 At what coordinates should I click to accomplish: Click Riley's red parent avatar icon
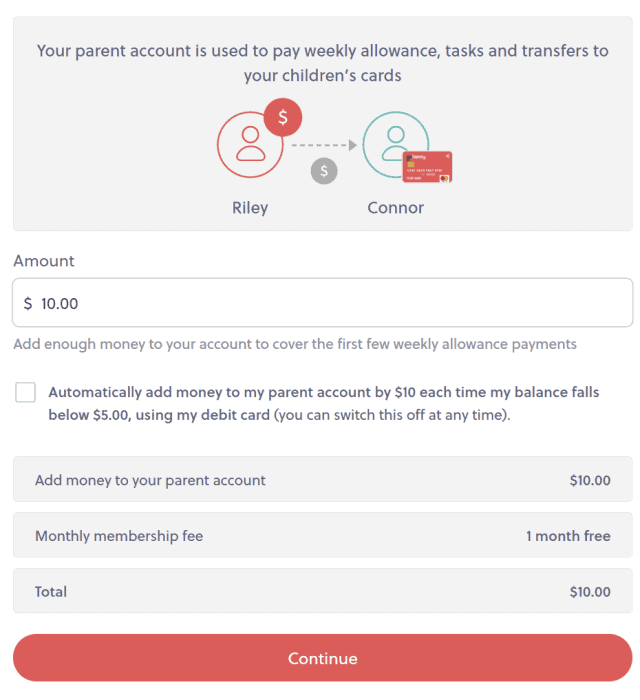249,146
